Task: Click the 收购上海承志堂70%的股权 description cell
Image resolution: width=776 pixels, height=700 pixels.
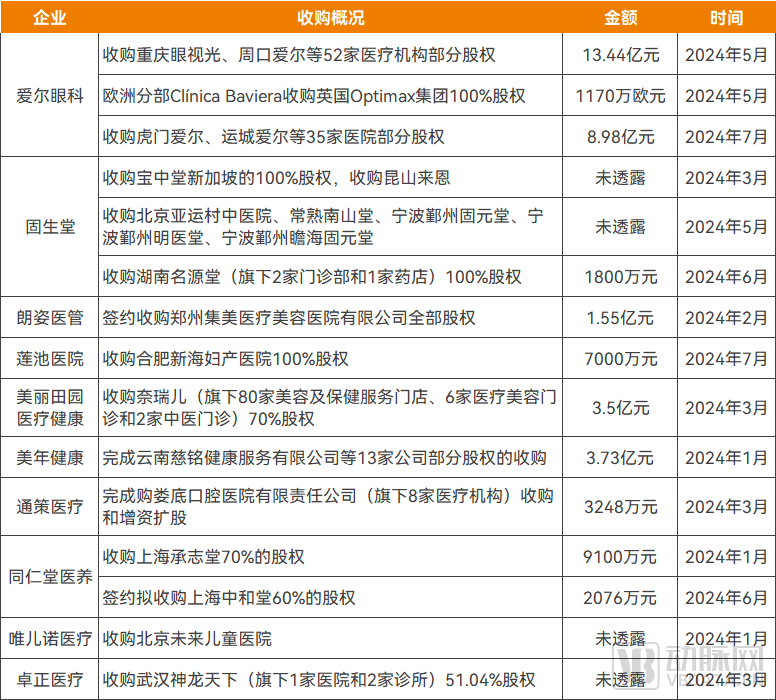Action: [x=204, y=556]
